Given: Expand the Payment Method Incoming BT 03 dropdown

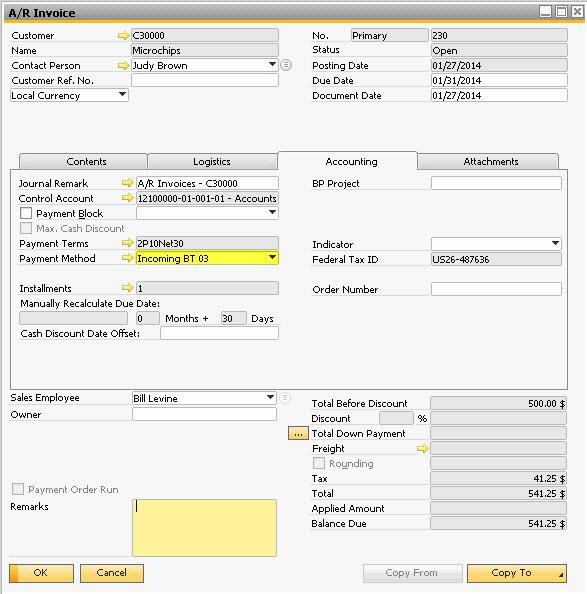Looking at the screenshot, I should tap(272, 258).
